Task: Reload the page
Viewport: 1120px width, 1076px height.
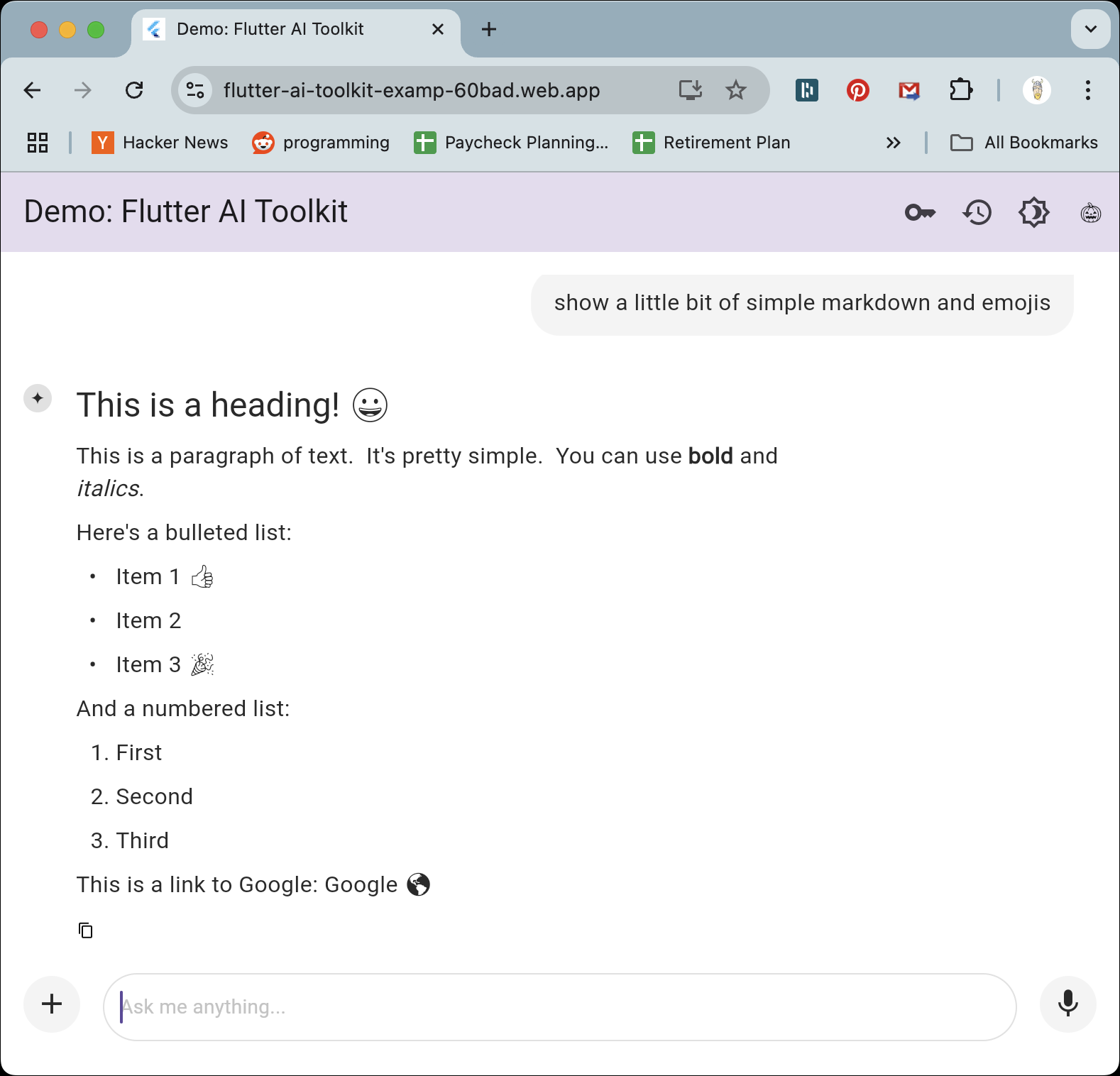Action: (x=134, y=90)
